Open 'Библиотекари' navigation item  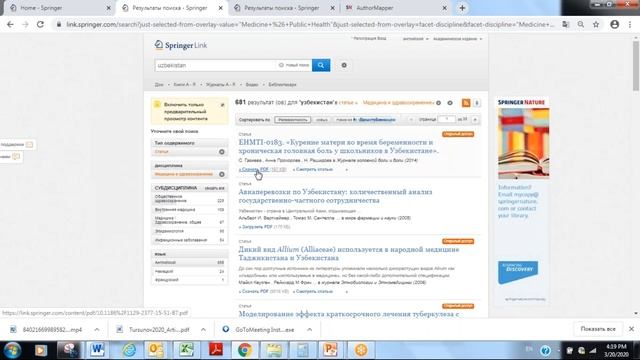[282, 84]
